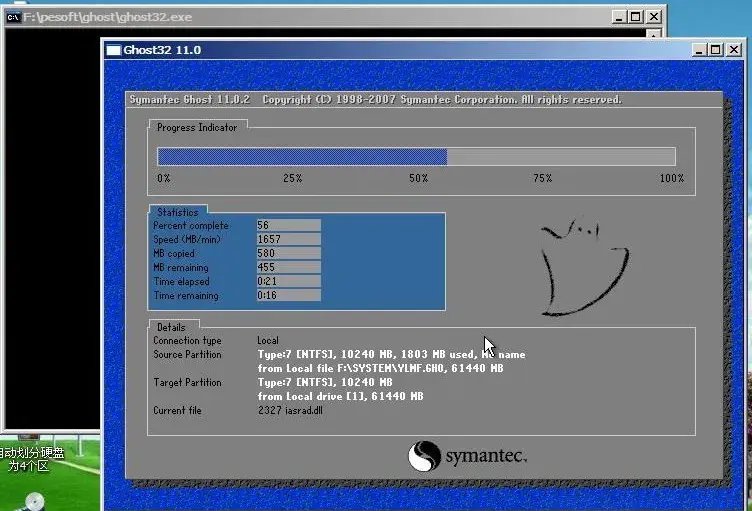Close the ghost32.exe console window

click(654, 17)
